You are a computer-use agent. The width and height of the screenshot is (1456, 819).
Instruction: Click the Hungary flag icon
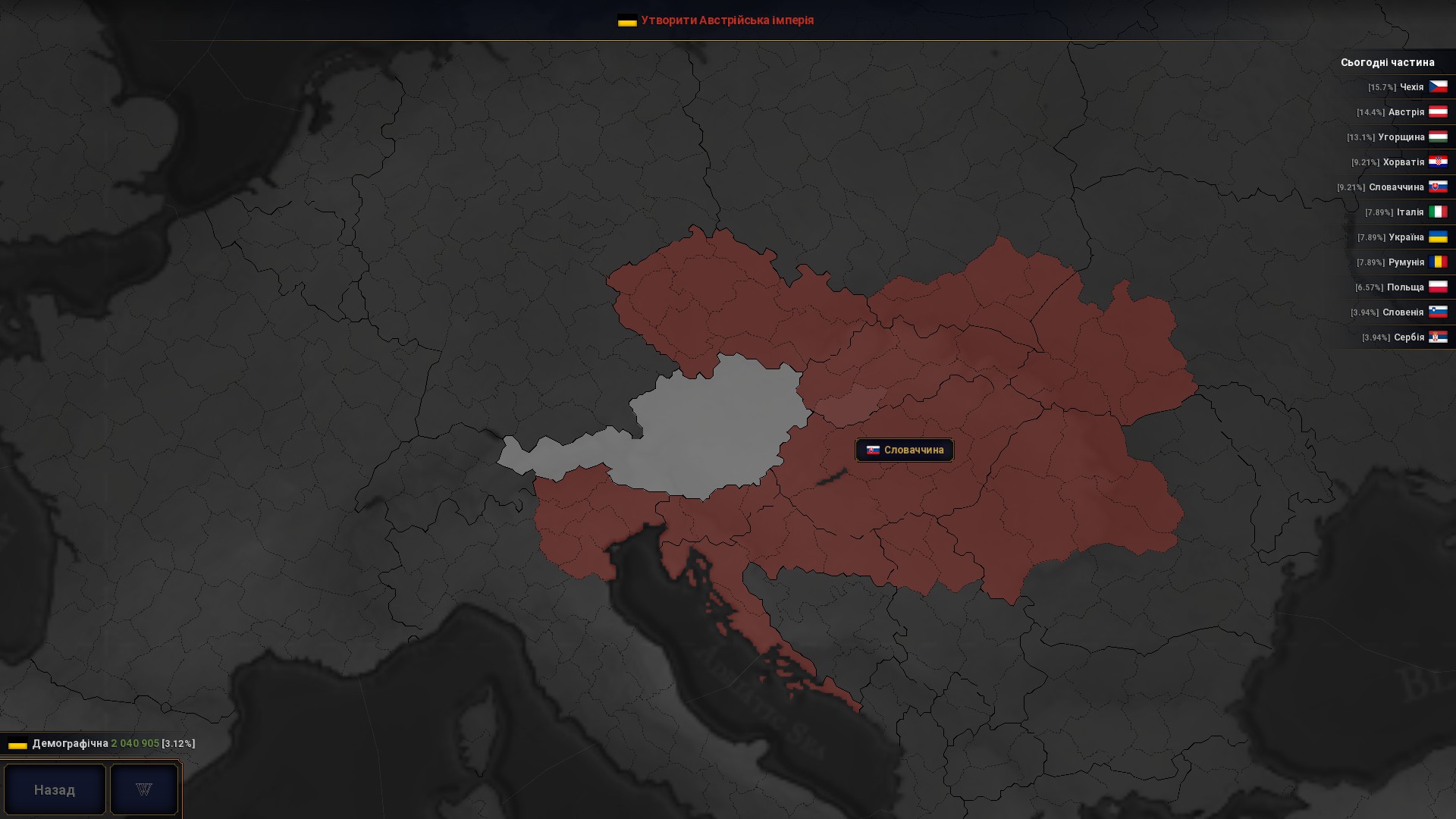1438,136
